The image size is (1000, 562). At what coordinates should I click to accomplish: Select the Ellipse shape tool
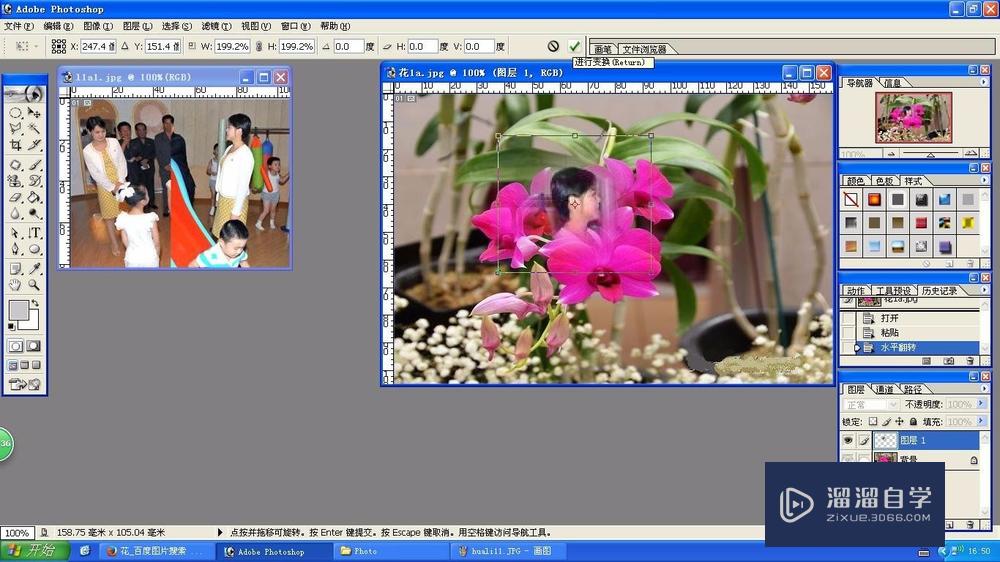[34, 249]
